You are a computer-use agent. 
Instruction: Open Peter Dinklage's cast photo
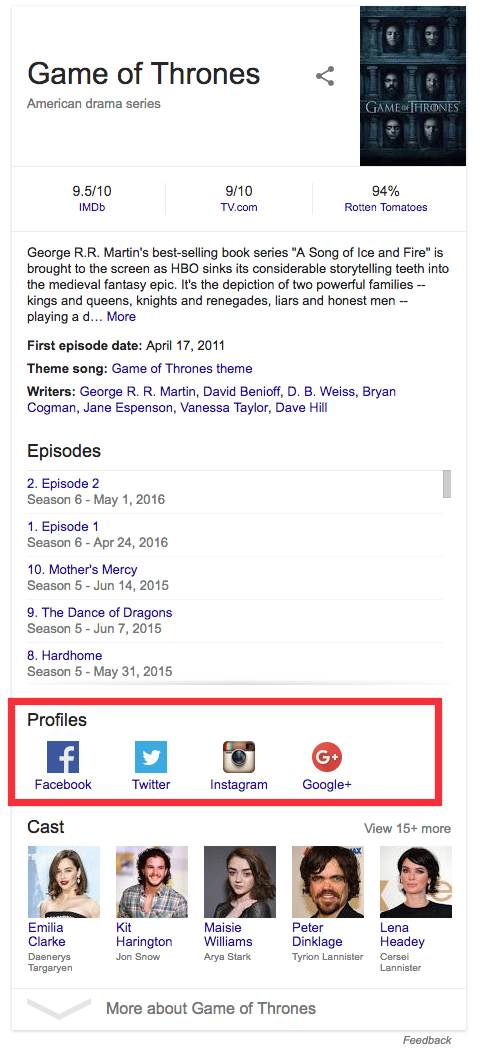[328, 881]
